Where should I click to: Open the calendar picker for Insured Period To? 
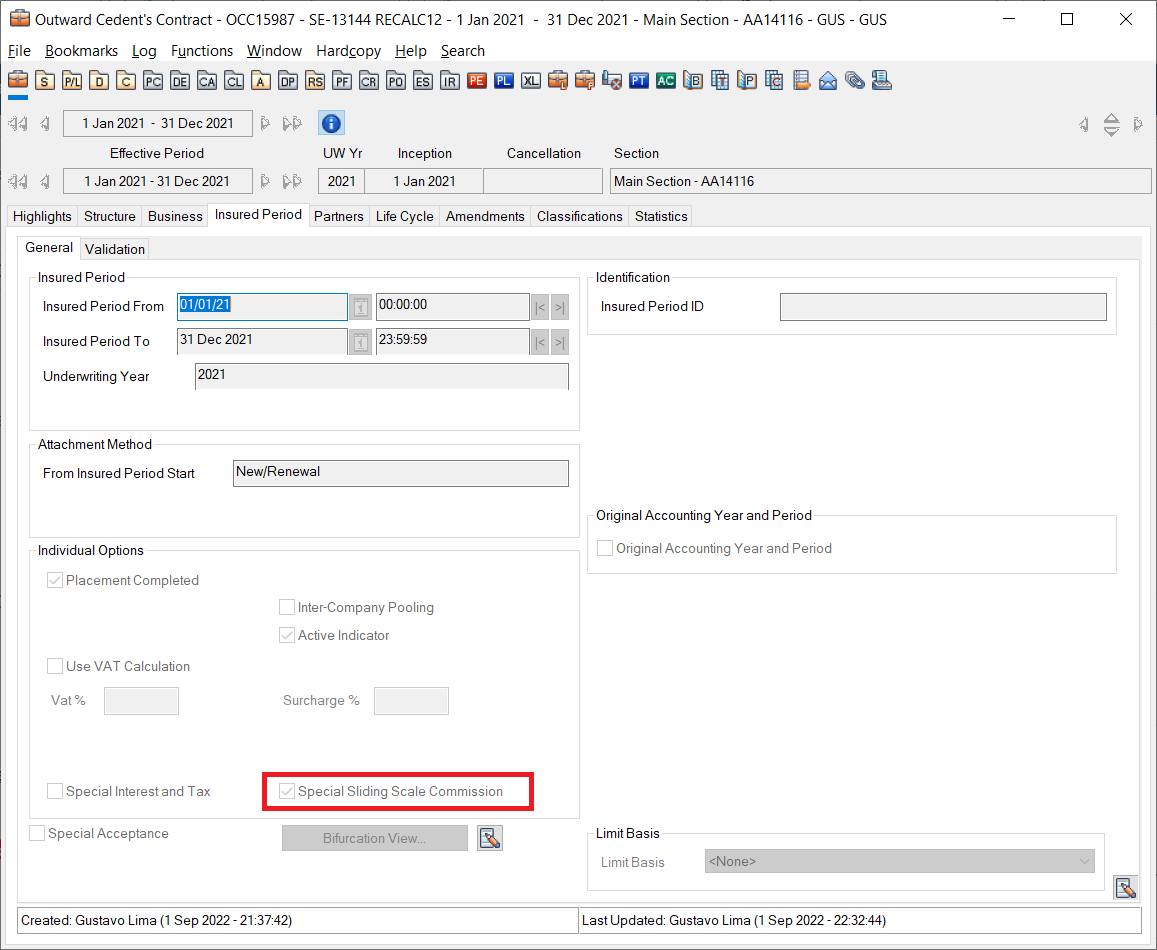[361, 342]
